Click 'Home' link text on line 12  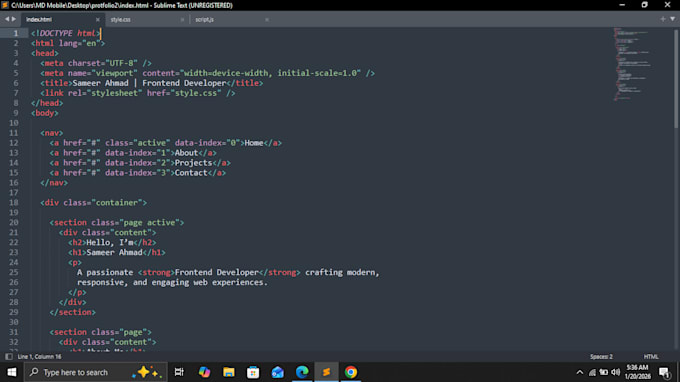click(254, 143)
